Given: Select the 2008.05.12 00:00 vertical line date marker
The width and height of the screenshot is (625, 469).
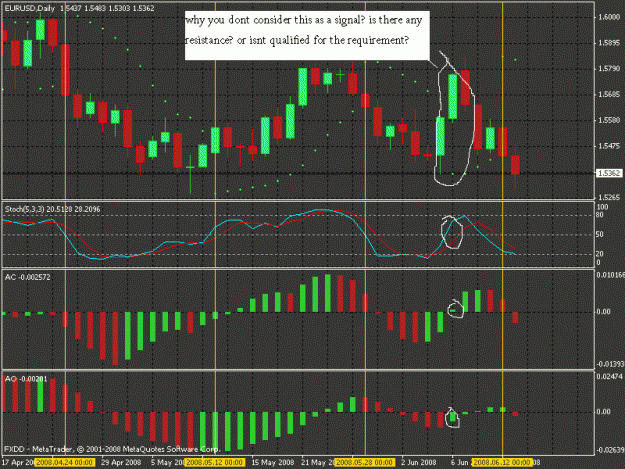Looking at the screenshot, I should point(215,463).
